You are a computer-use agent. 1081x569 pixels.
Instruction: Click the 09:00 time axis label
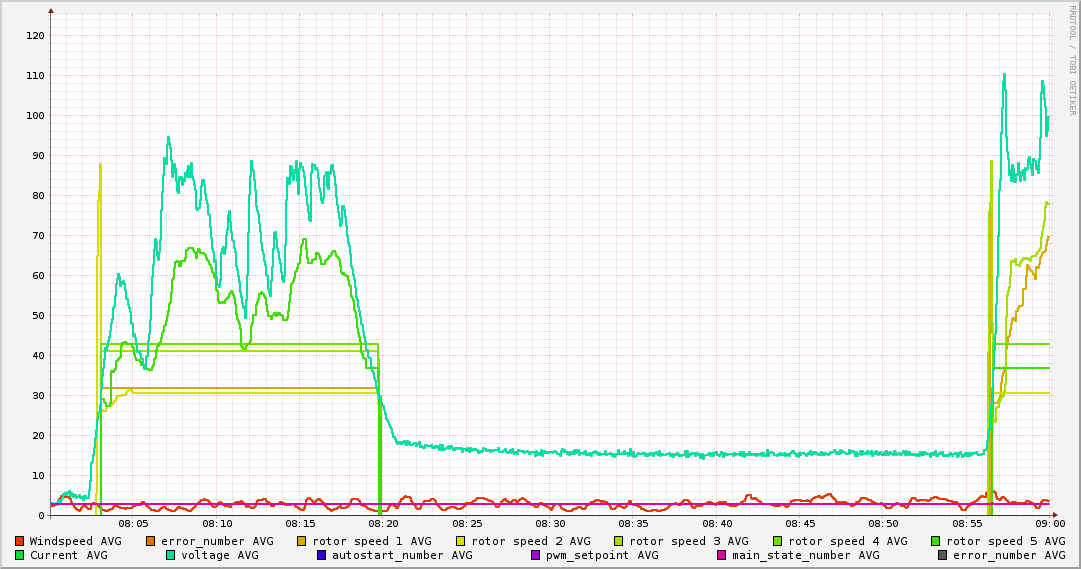pos(1049,523)
